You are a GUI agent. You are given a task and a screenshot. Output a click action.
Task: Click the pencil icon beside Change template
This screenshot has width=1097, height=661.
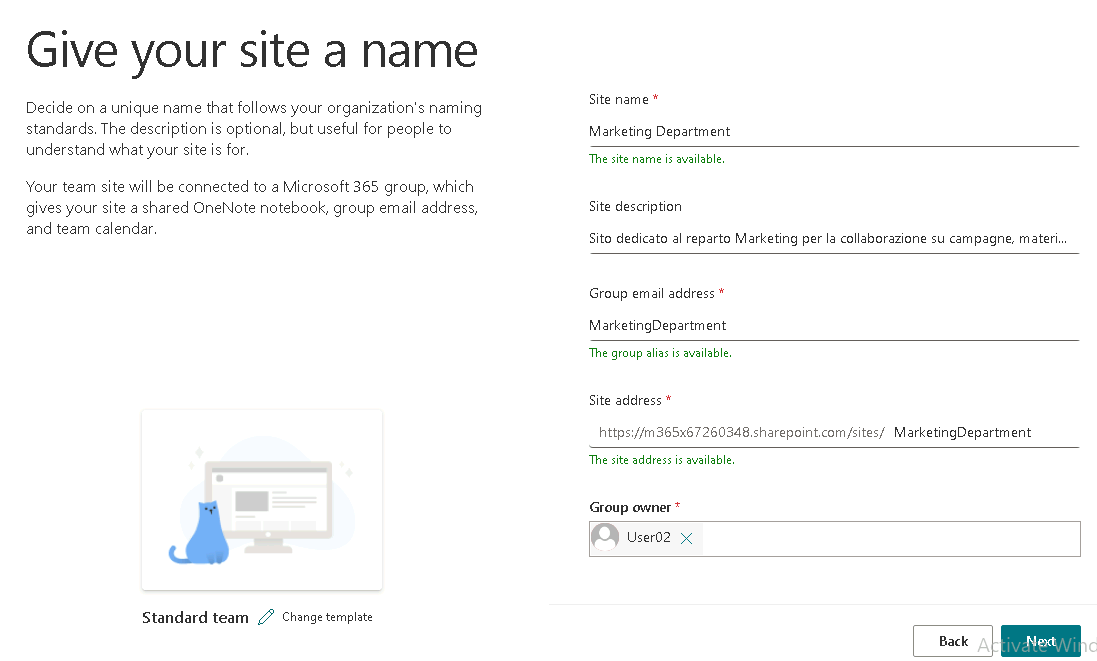266,617
